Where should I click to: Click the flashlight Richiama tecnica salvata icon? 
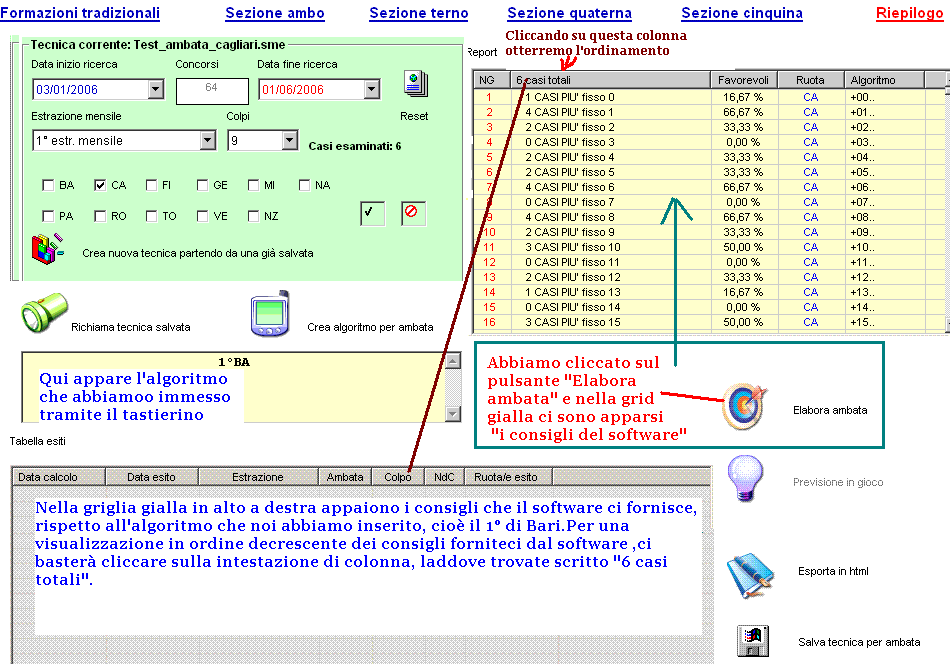click(x=44, y=313)
